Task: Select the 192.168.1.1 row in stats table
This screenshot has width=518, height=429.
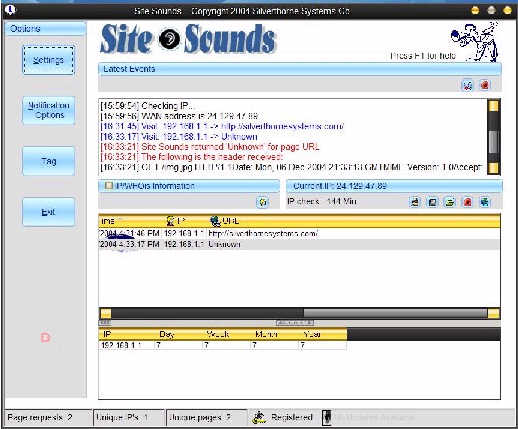Action: pyautogui.click(x=223, y=345)
